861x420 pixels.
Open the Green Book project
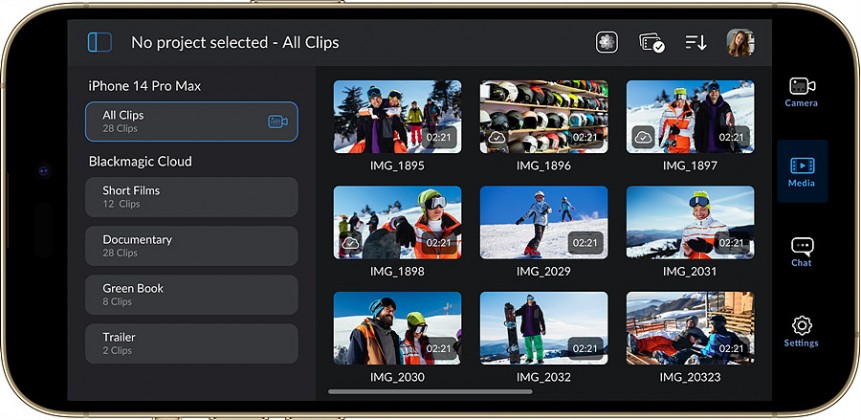pos(192,295)
